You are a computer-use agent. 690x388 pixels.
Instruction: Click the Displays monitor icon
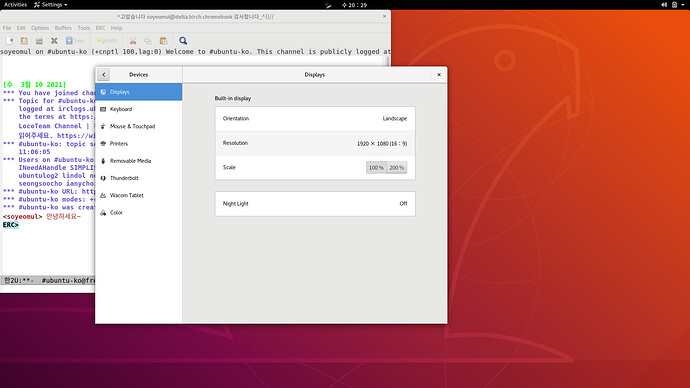coord(103,92)
